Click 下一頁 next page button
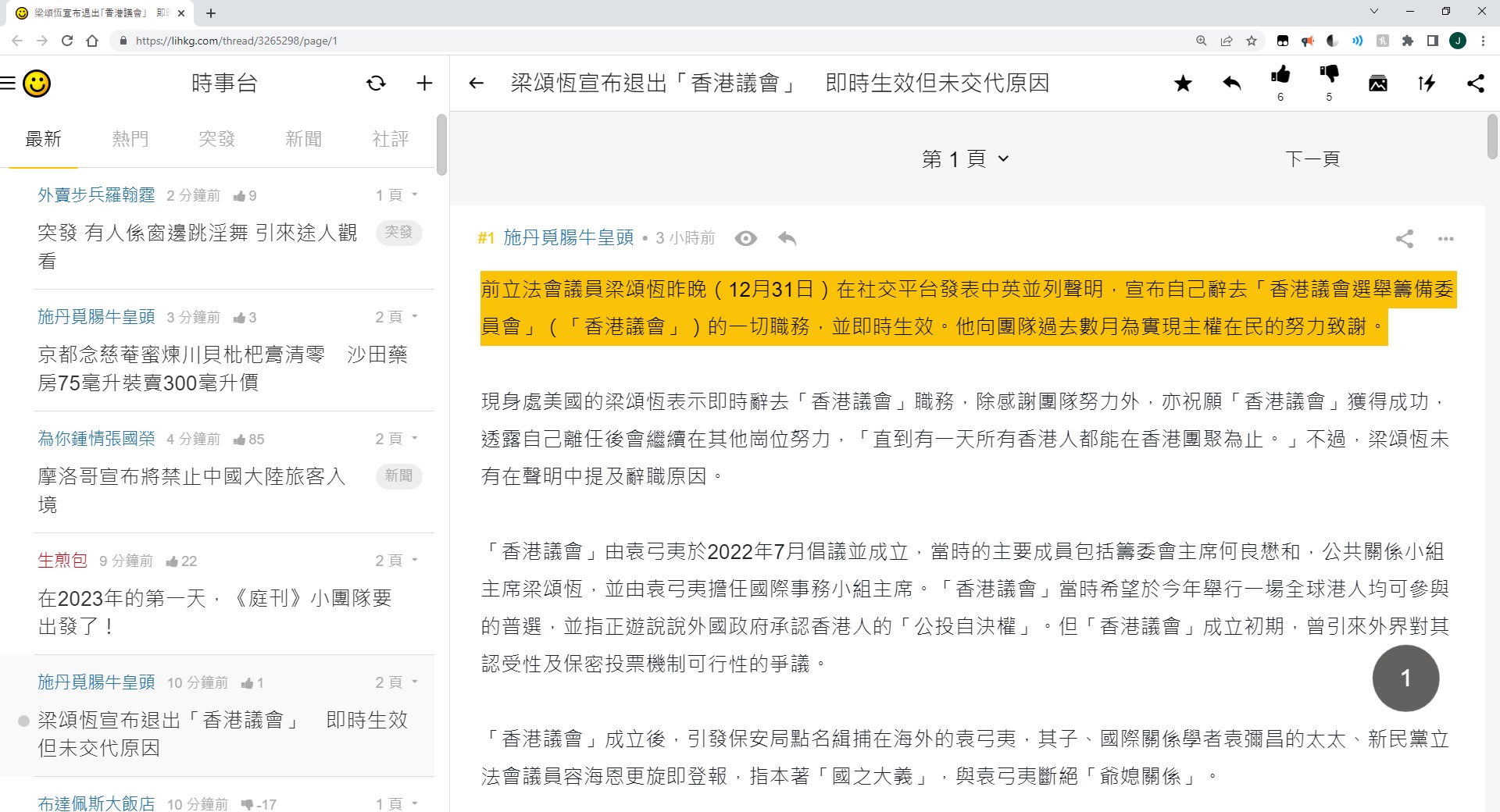 click(x=1312, y=159)
